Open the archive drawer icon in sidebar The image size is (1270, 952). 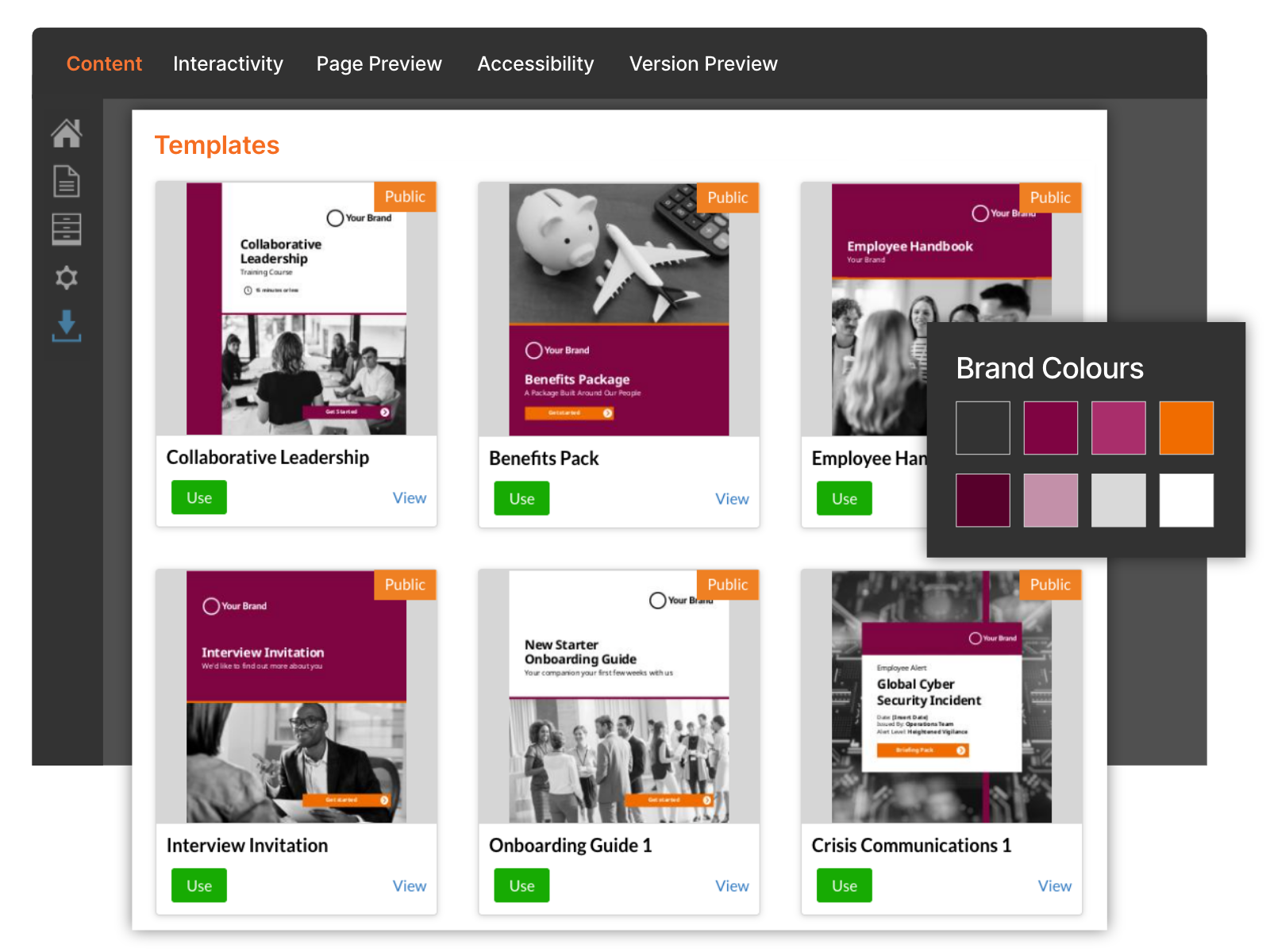point(67,229)
